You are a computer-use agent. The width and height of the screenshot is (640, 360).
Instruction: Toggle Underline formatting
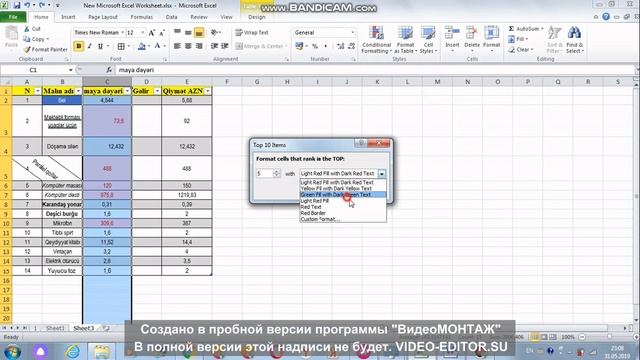tap(100, 46)
